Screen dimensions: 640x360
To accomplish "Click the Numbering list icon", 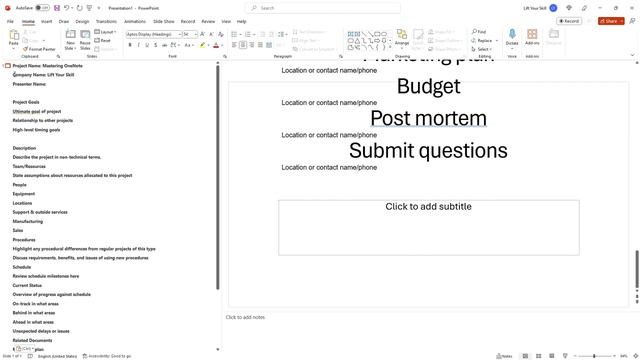I will [248, 34].
